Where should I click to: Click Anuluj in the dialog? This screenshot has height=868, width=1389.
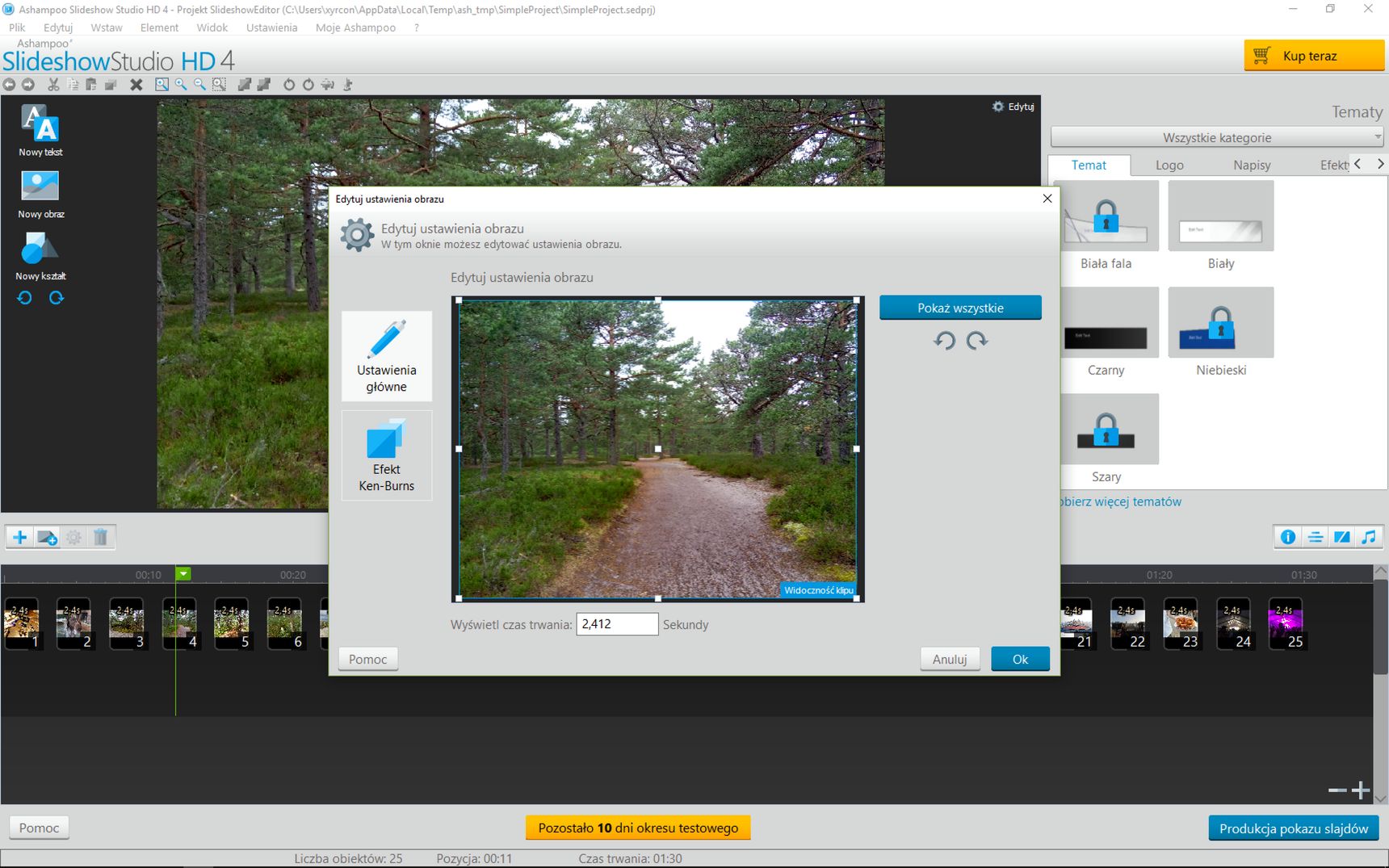tap(950, 659)
